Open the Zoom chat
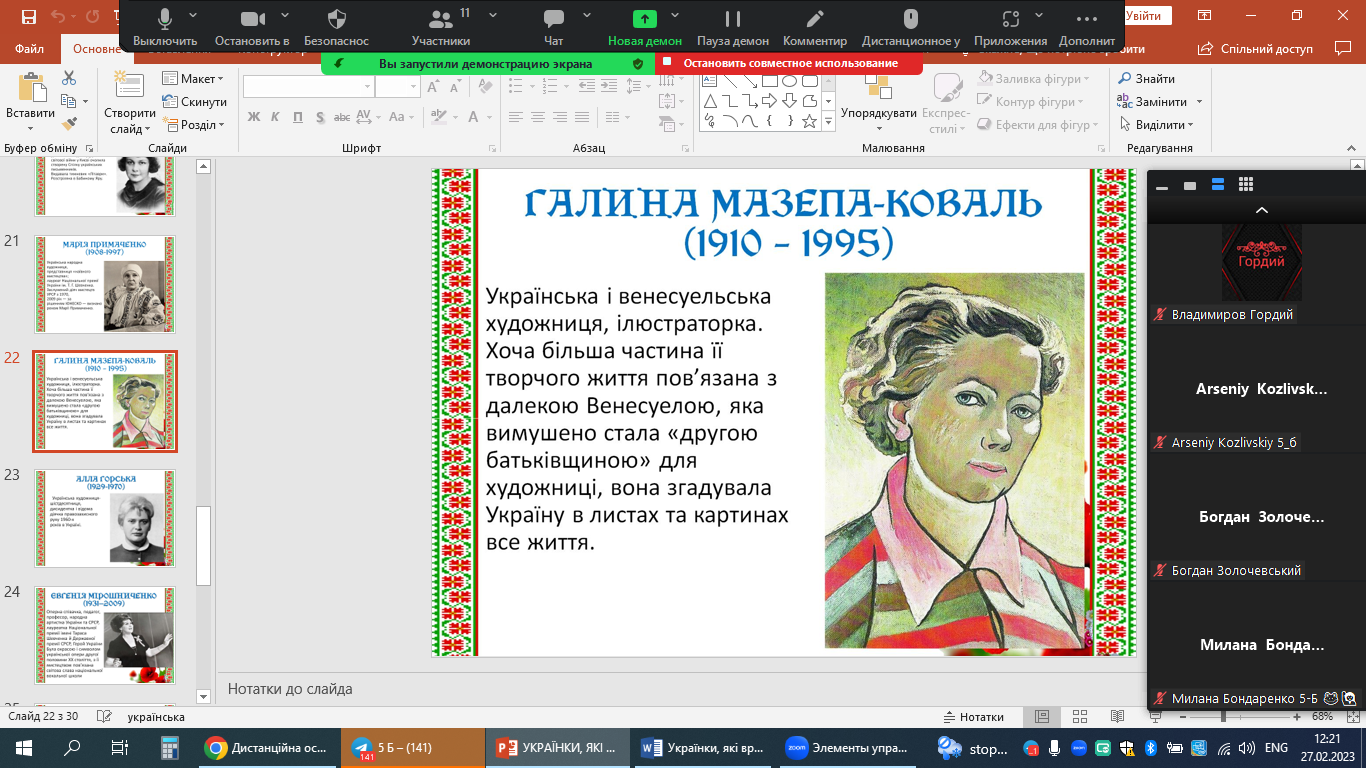 tap(553, 27)
